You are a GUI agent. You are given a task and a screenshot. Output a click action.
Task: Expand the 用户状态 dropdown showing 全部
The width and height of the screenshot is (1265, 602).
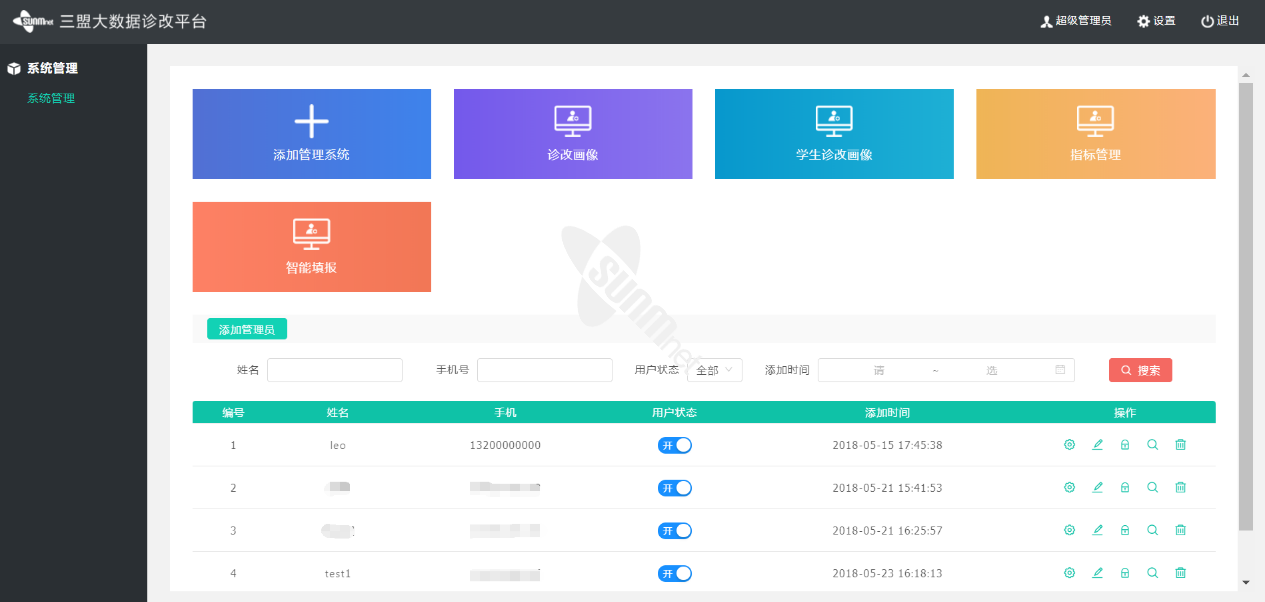click(714, 370)
